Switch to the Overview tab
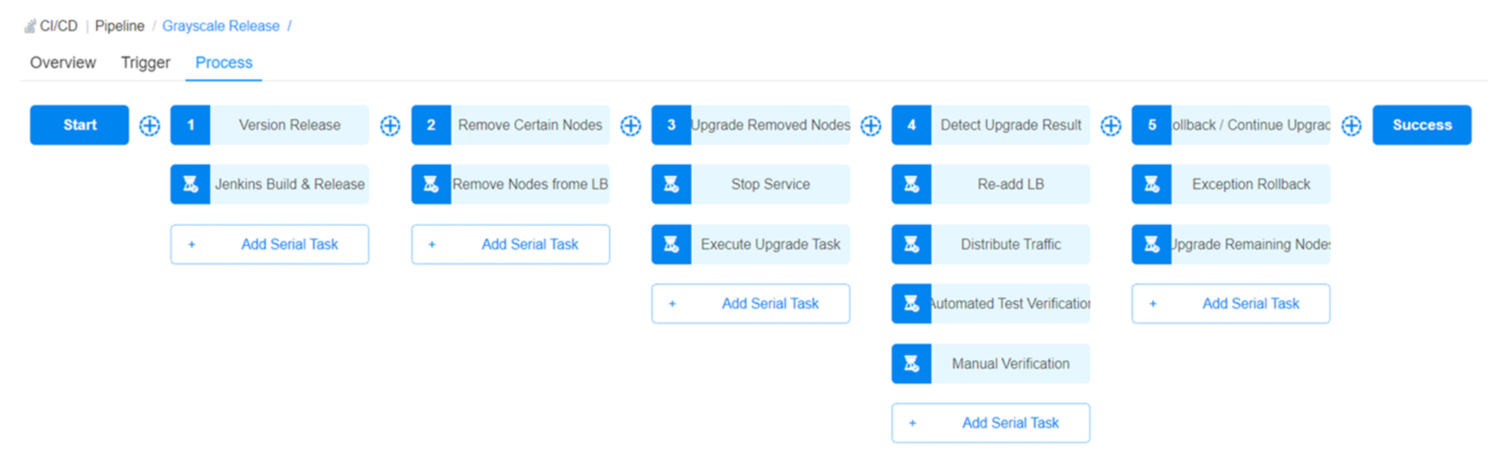 pyautogui.click(x=63, y=62)
